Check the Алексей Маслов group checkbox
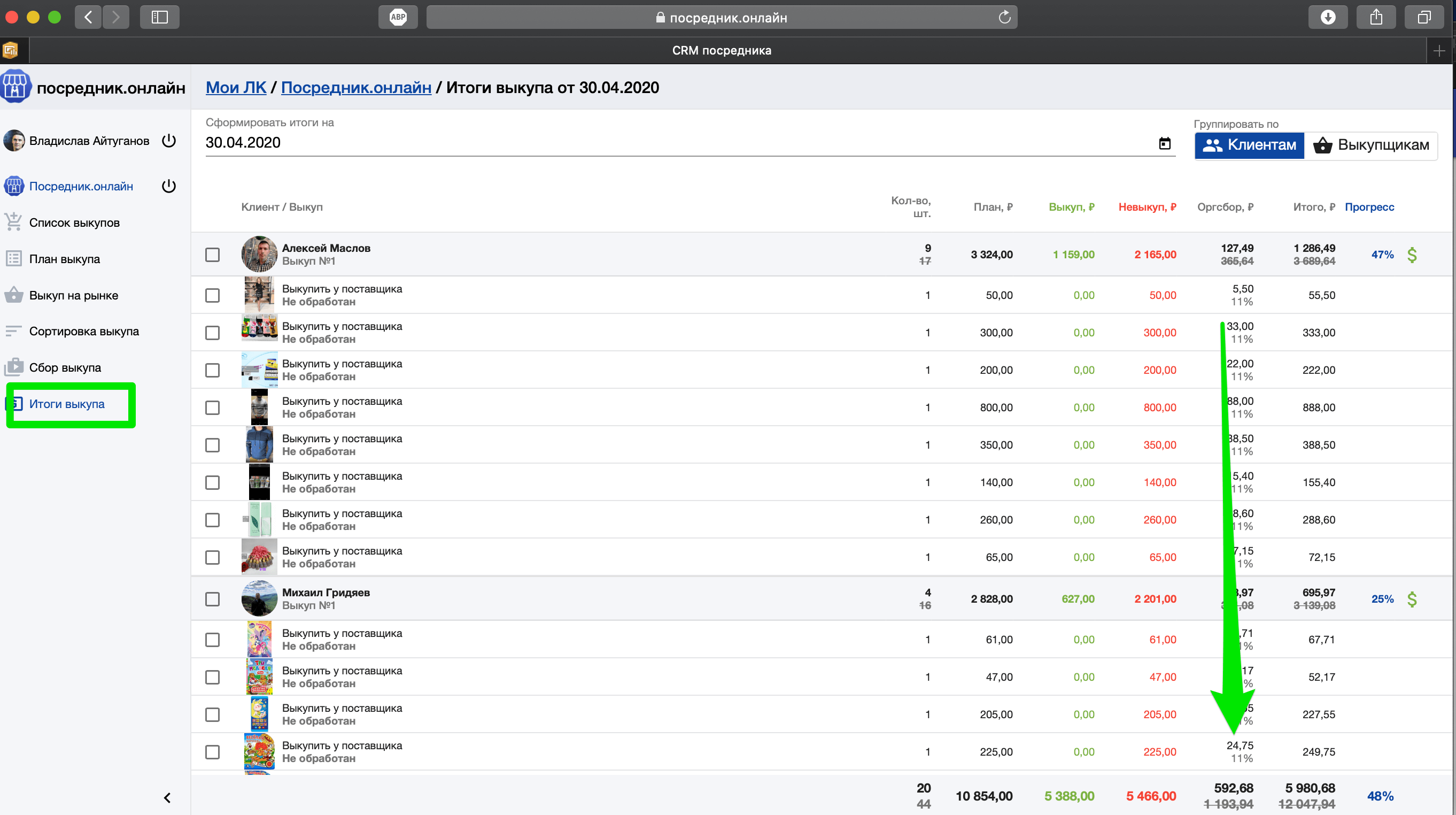Screen dimensions: 1456x815 (x=213, y=255)
